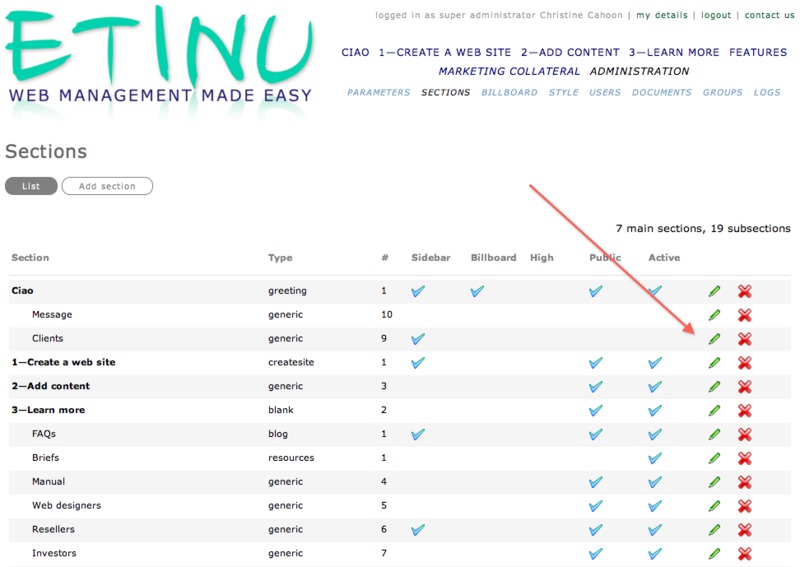
Task: Edit the Web designers section
Action: tap(714, 506)
